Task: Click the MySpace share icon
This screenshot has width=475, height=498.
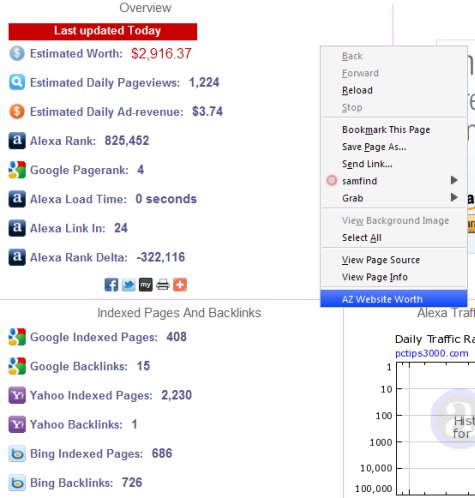Action: pyautogui.click(x=146, y=285)
